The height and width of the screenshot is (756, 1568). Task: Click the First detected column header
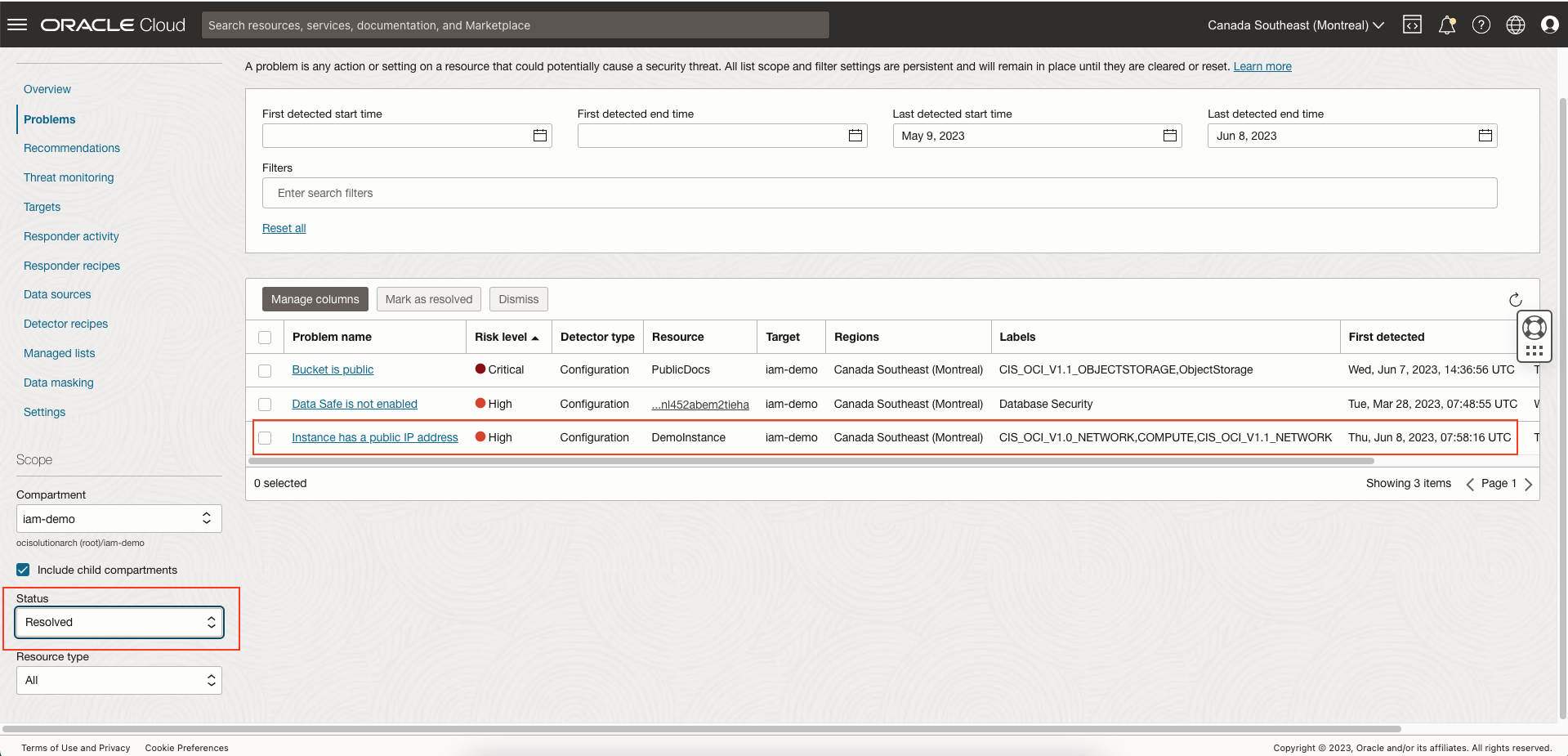1387,337
